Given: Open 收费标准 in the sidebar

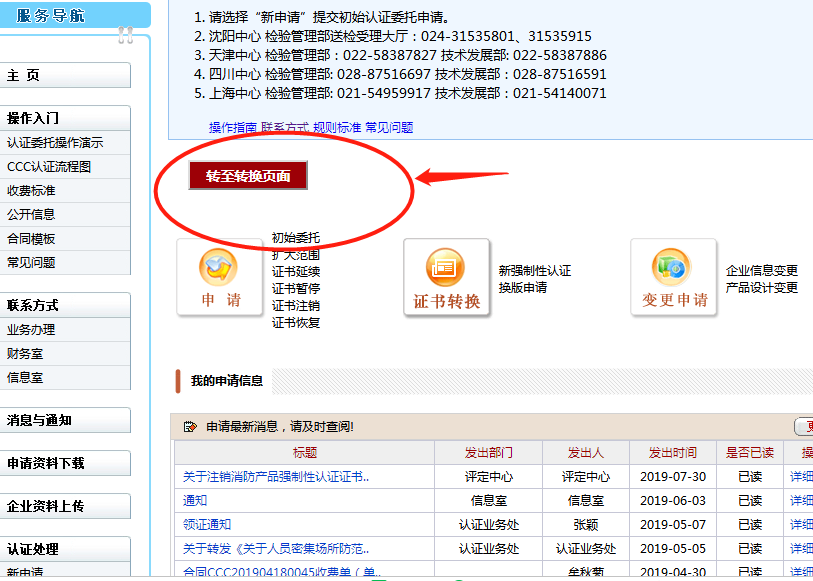Looking at the screenshot, I should point(32,191).
